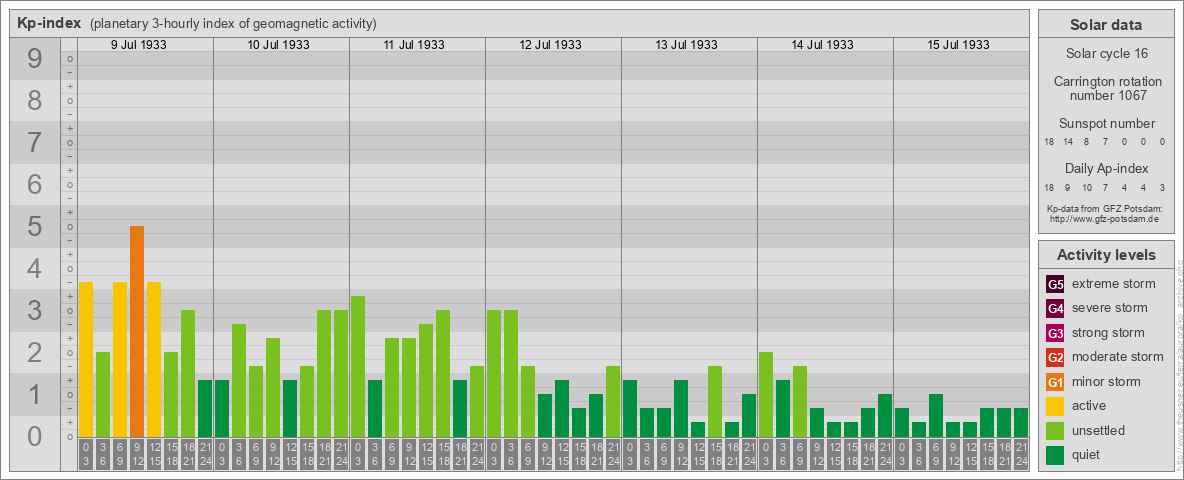The height and width of the screenshot is (480, 1184).
Task: Click the 'Kp-index' chart title
Action: tap(49, 23)
